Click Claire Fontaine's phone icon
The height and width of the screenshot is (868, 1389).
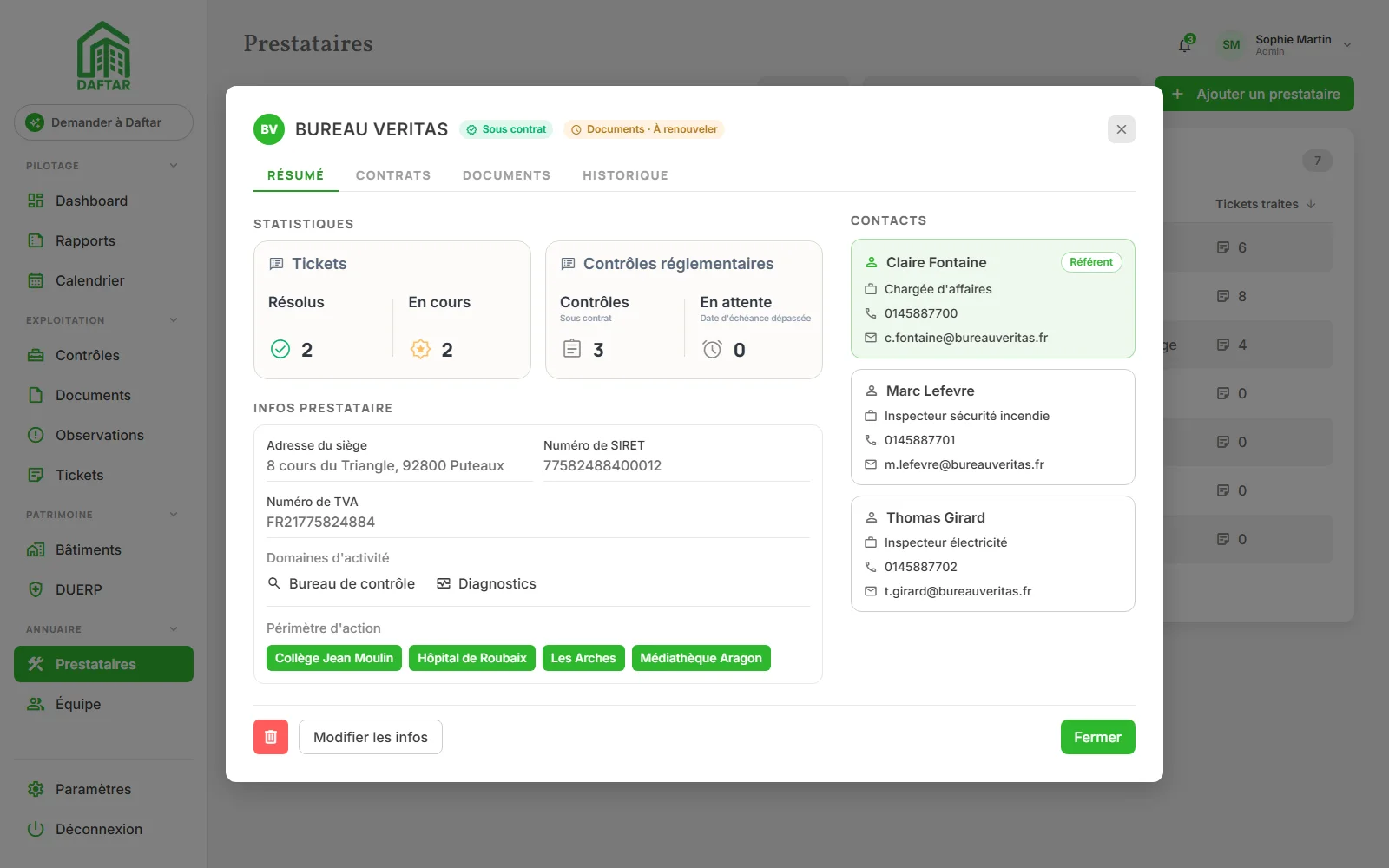[871, 313]
